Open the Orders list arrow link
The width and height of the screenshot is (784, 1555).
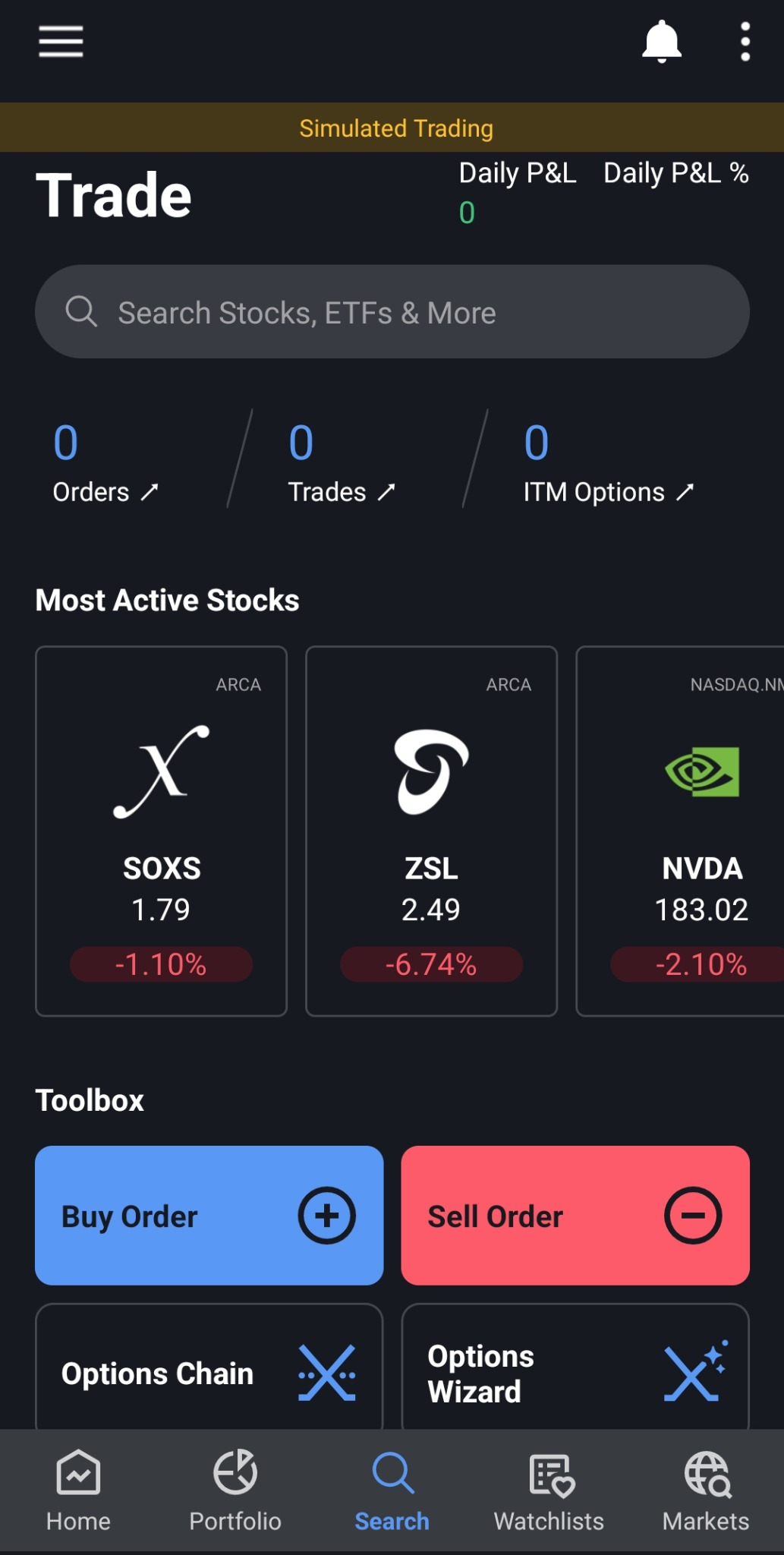[x=105, y=492]
